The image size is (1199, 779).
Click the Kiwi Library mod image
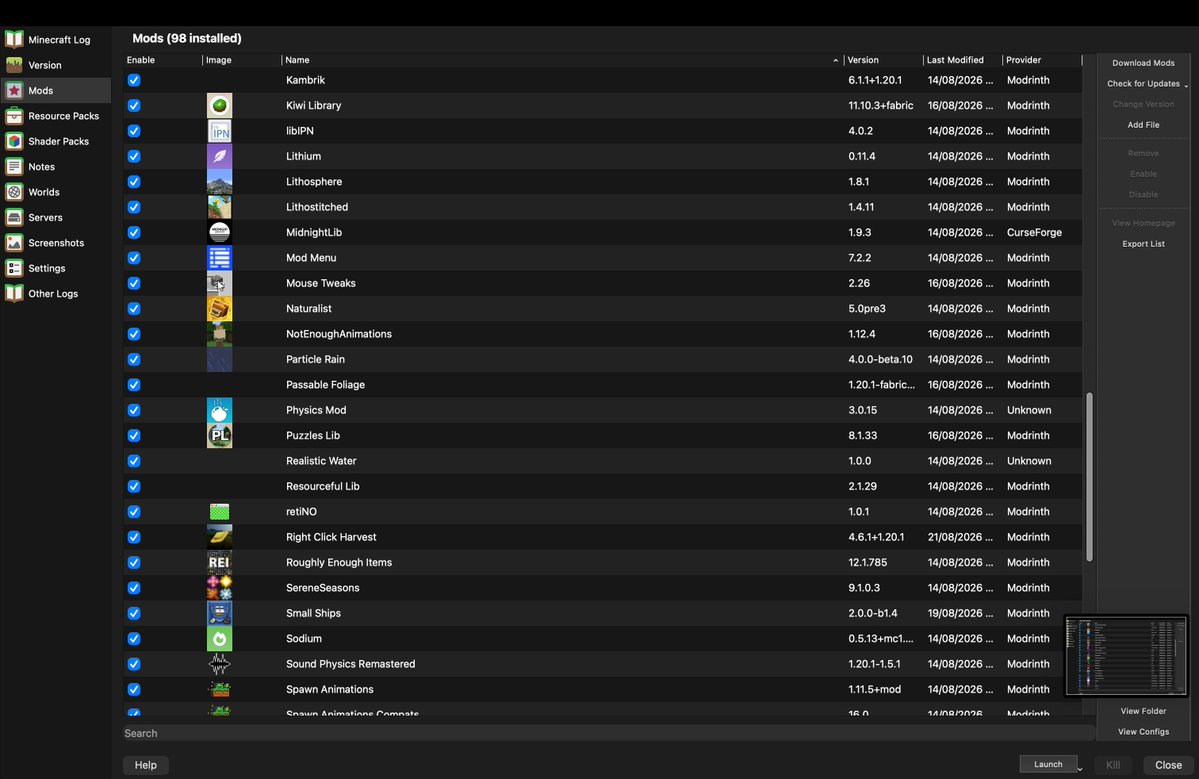[219, 105]
